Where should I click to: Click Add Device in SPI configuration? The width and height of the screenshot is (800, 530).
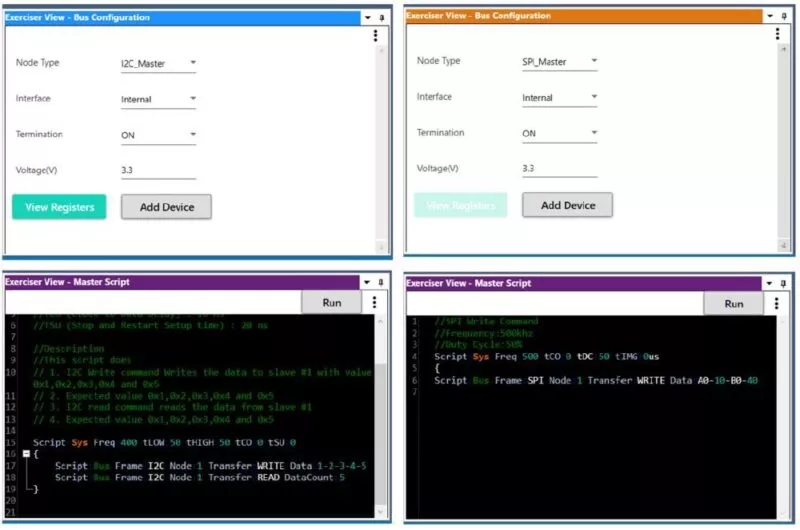(x=567, y=205)
